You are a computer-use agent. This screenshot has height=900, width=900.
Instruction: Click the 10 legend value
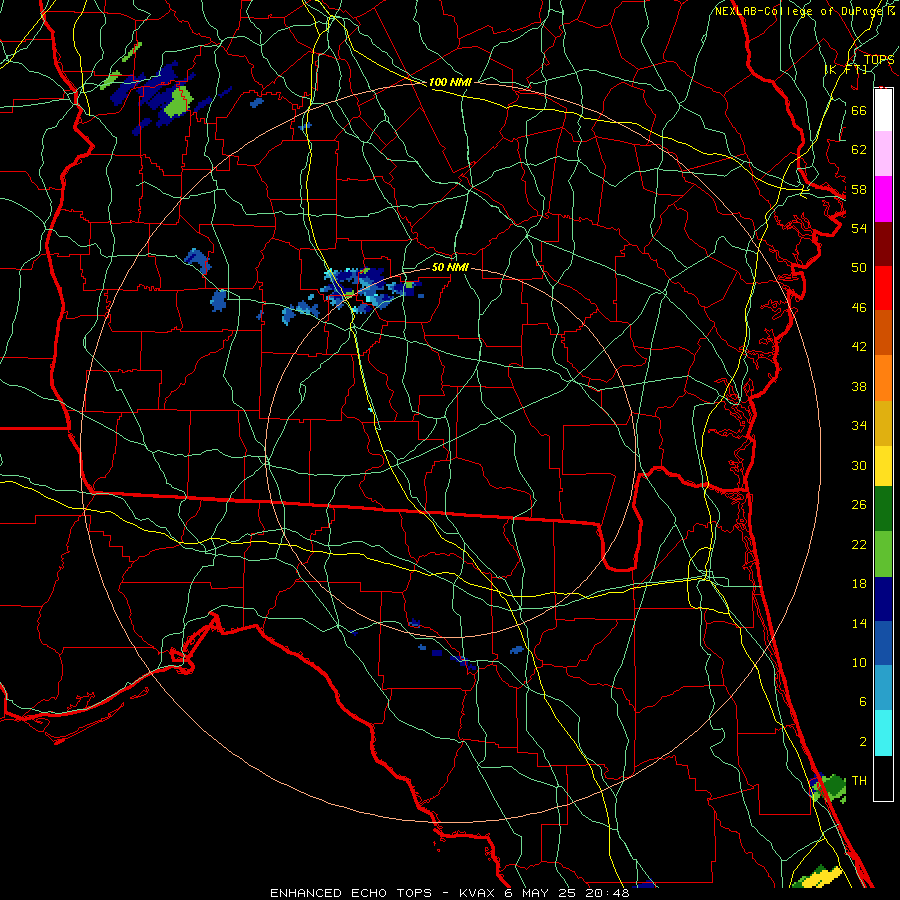[x=859, y=662]
